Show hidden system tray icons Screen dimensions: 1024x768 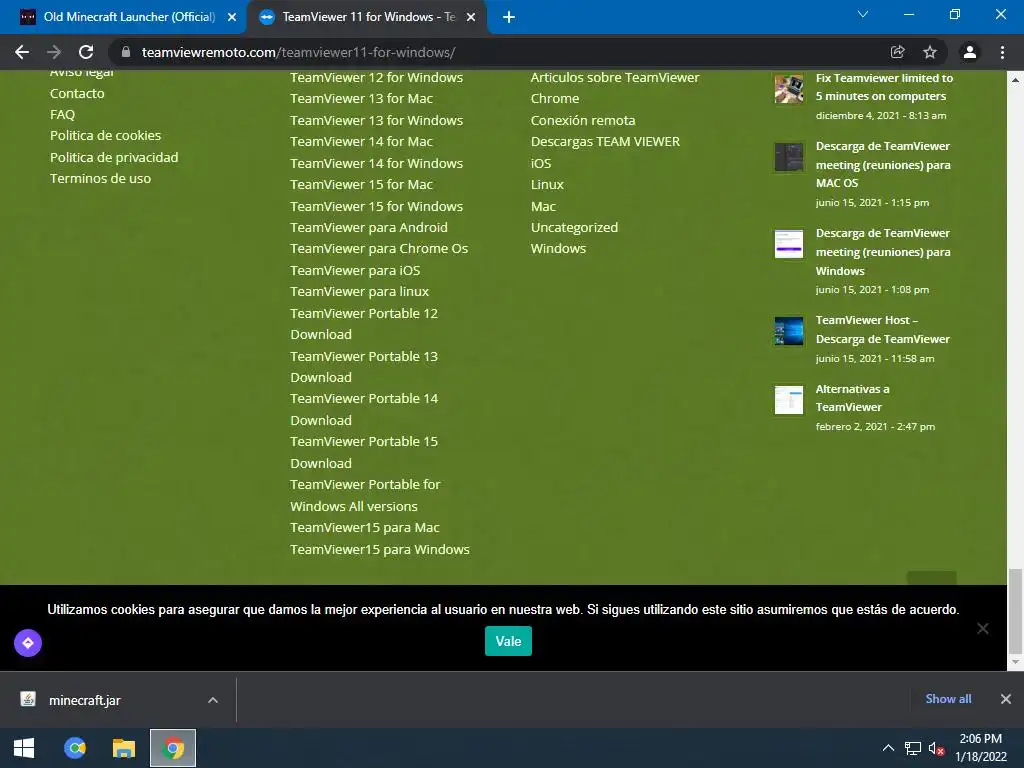click(888, 748)
